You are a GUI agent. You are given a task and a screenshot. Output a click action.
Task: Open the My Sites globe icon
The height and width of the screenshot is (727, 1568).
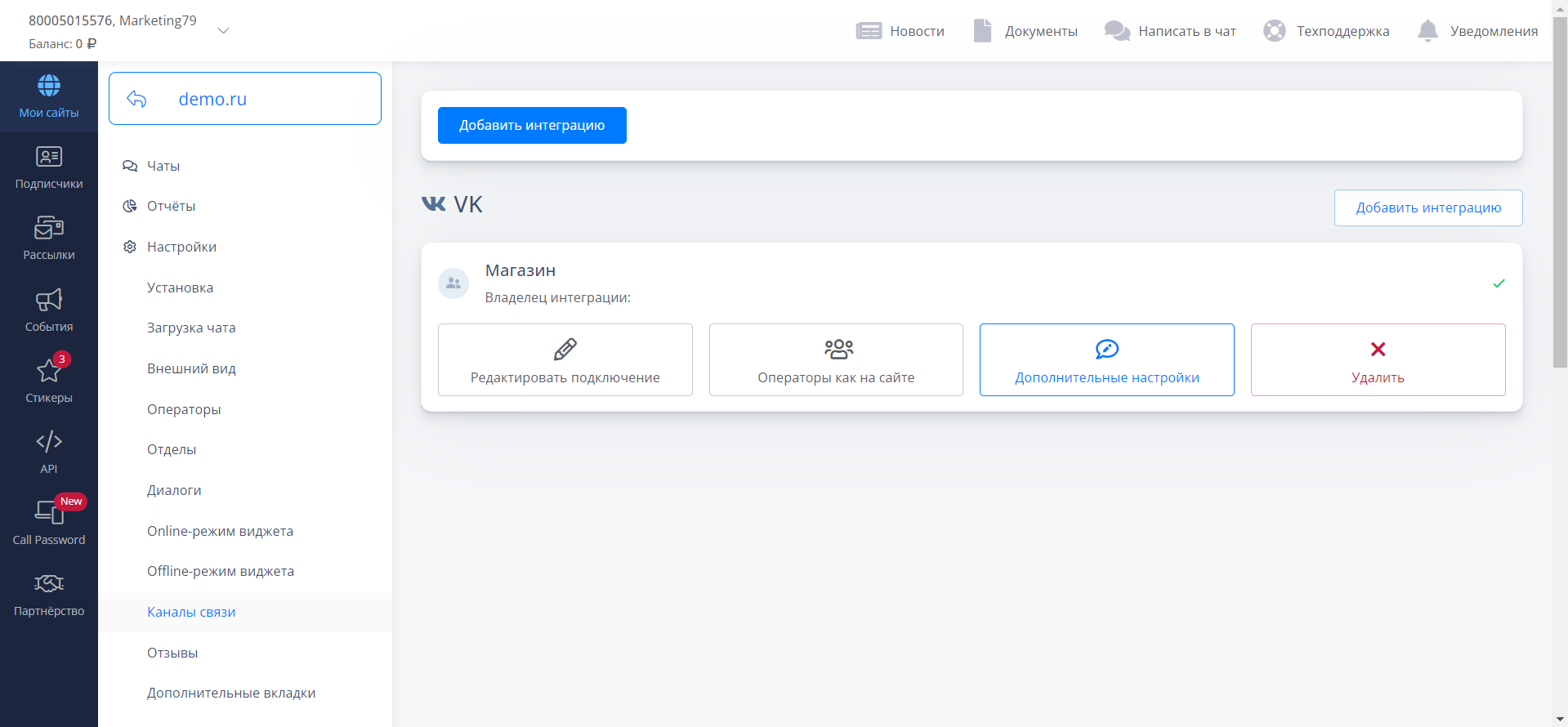(49, 86)
